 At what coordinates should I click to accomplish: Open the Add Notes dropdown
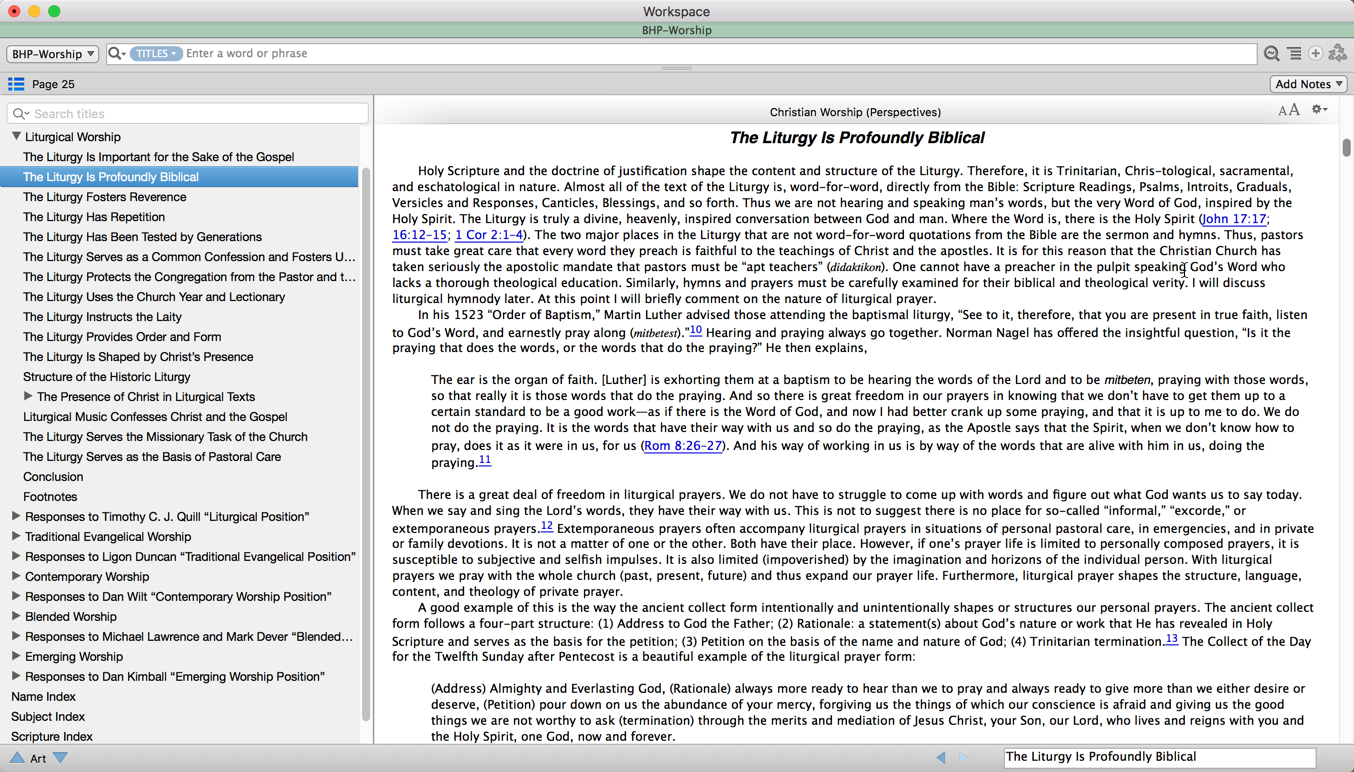(1308, 85)
